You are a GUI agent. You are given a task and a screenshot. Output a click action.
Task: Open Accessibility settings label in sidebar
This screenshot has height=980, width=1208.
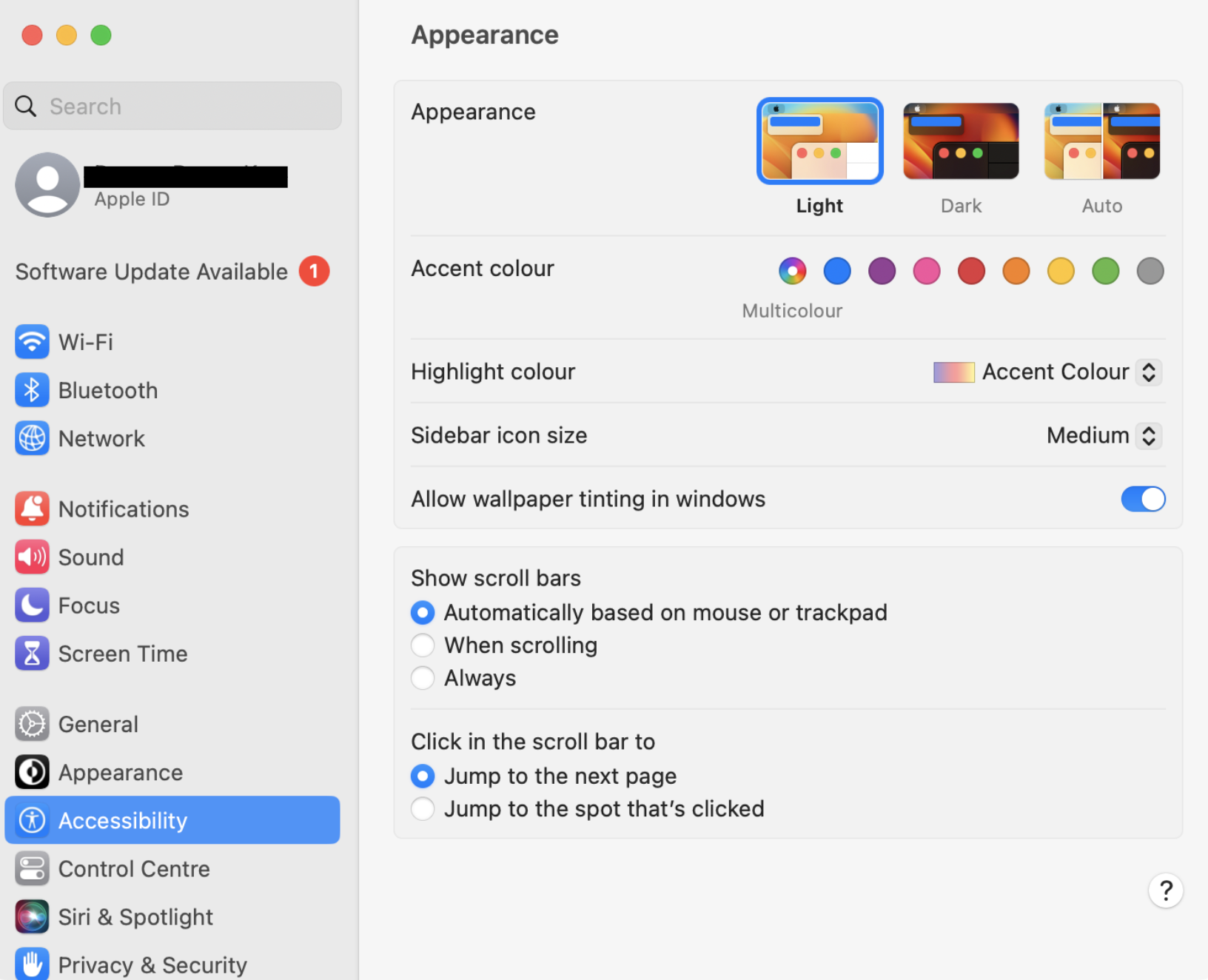coord(123,820)
